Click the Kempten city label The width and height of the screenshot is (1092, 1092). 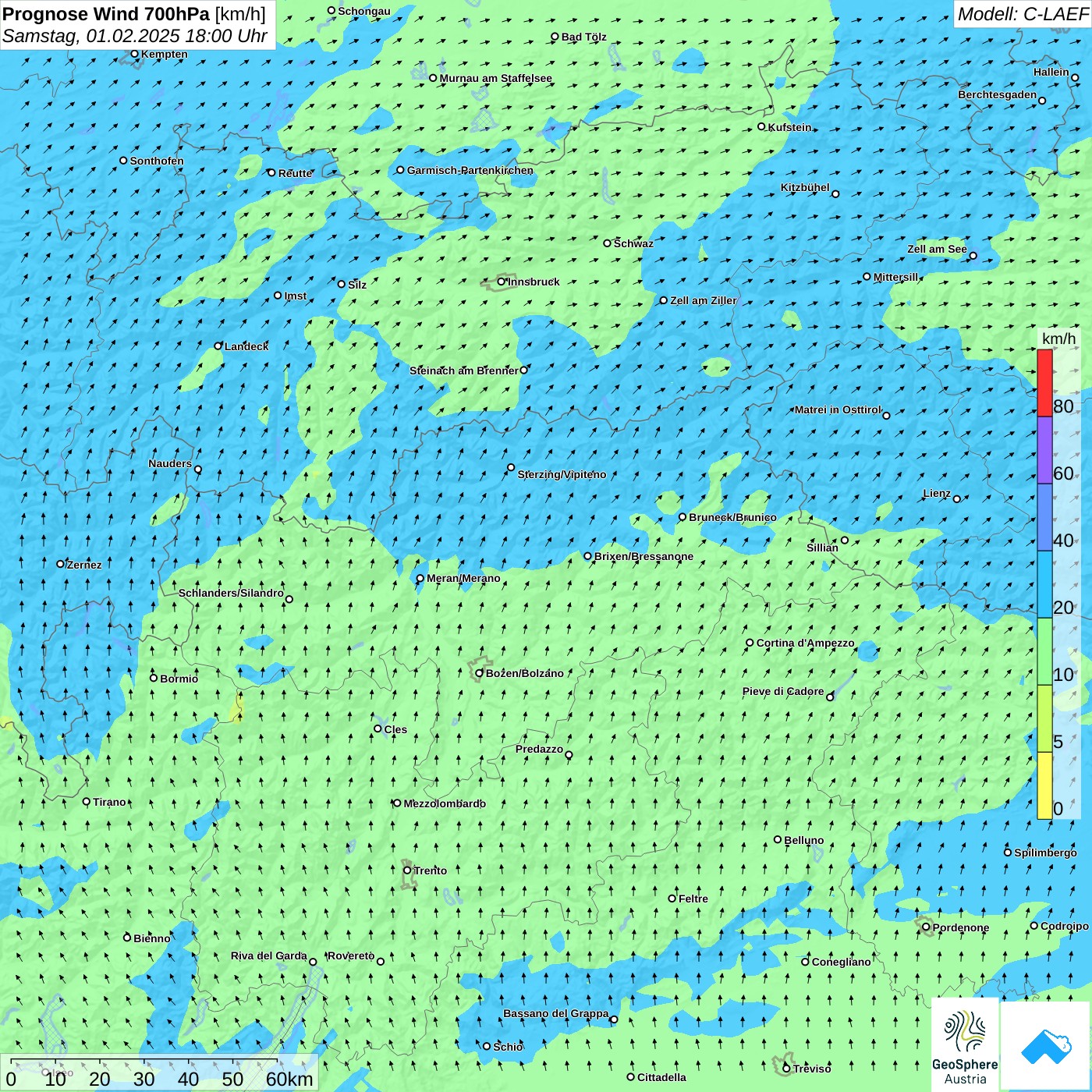coord(165,54)
